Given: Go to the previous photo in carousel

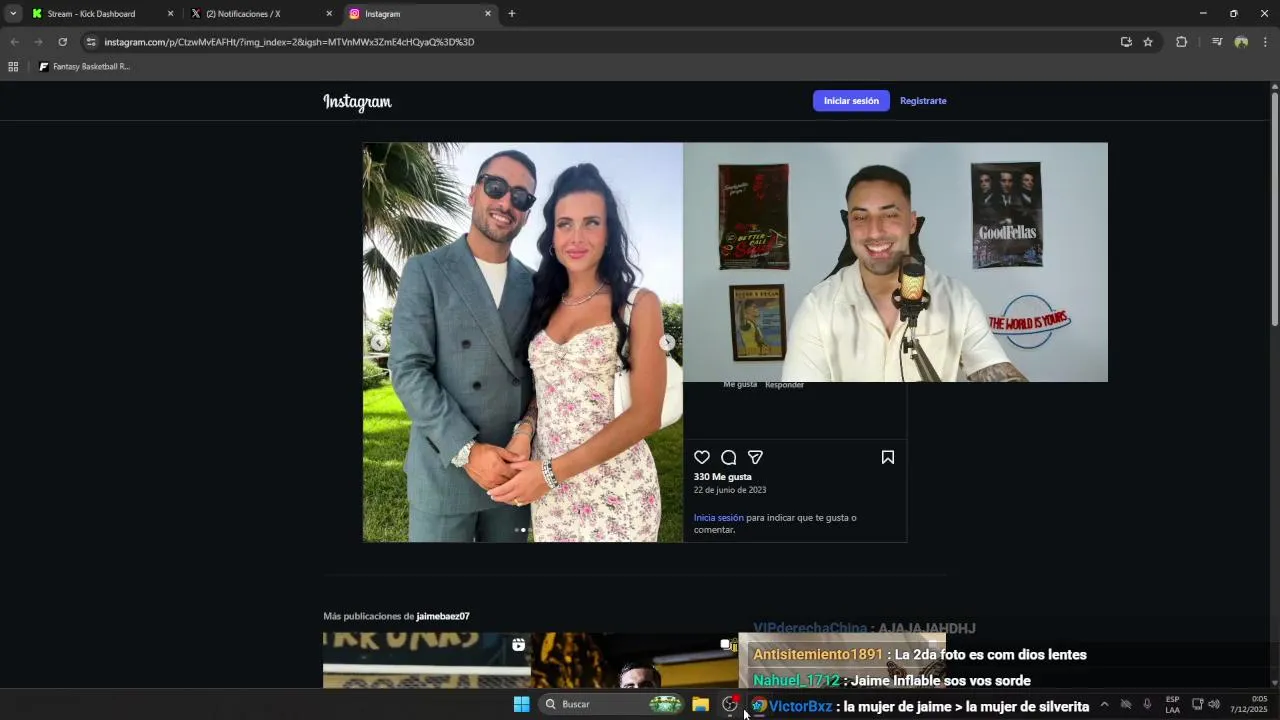Looking at the screenshot, I should point(379,342).
